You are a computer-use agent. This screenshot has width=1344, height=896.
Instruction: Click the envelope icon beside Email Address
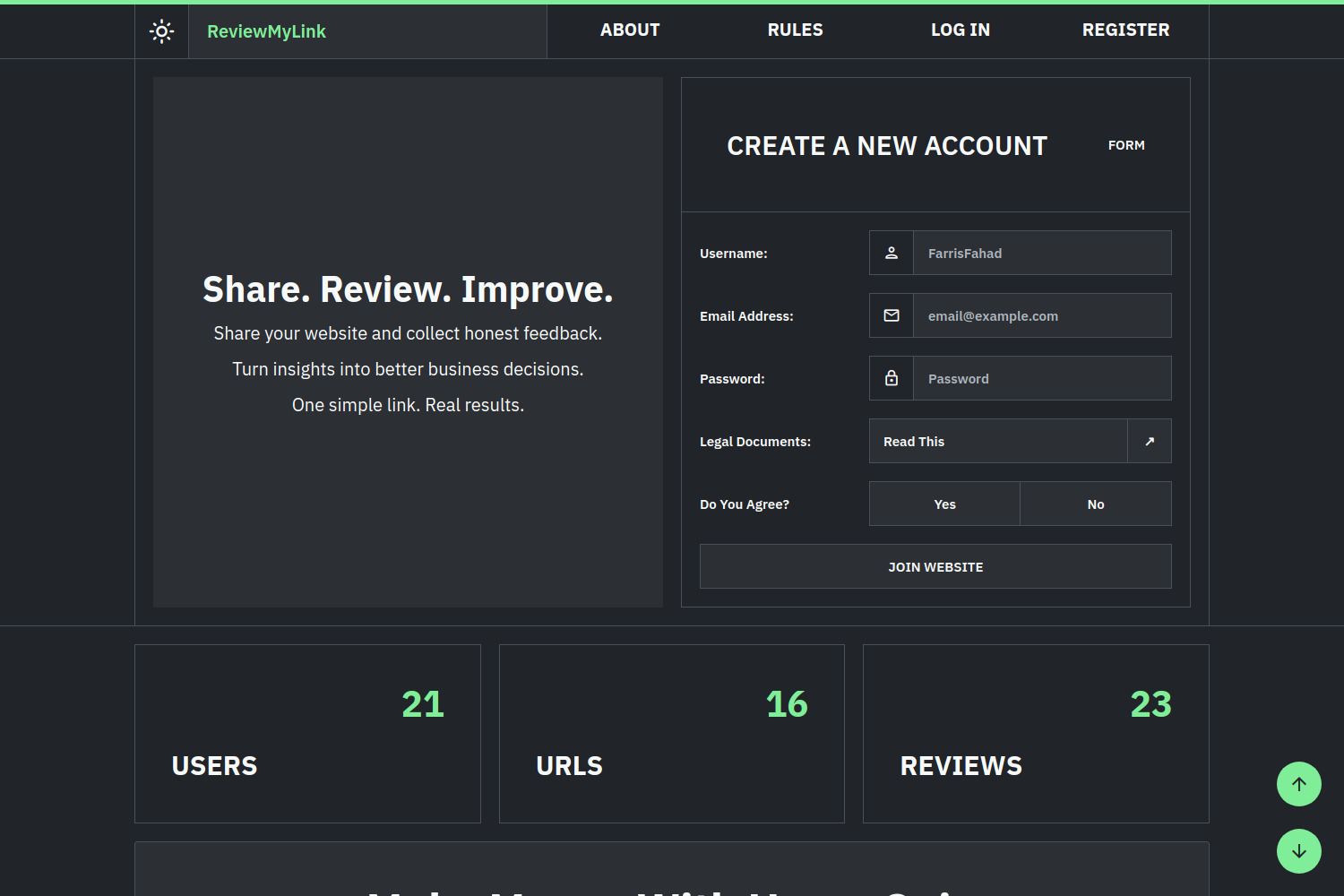tap(892, 315)
